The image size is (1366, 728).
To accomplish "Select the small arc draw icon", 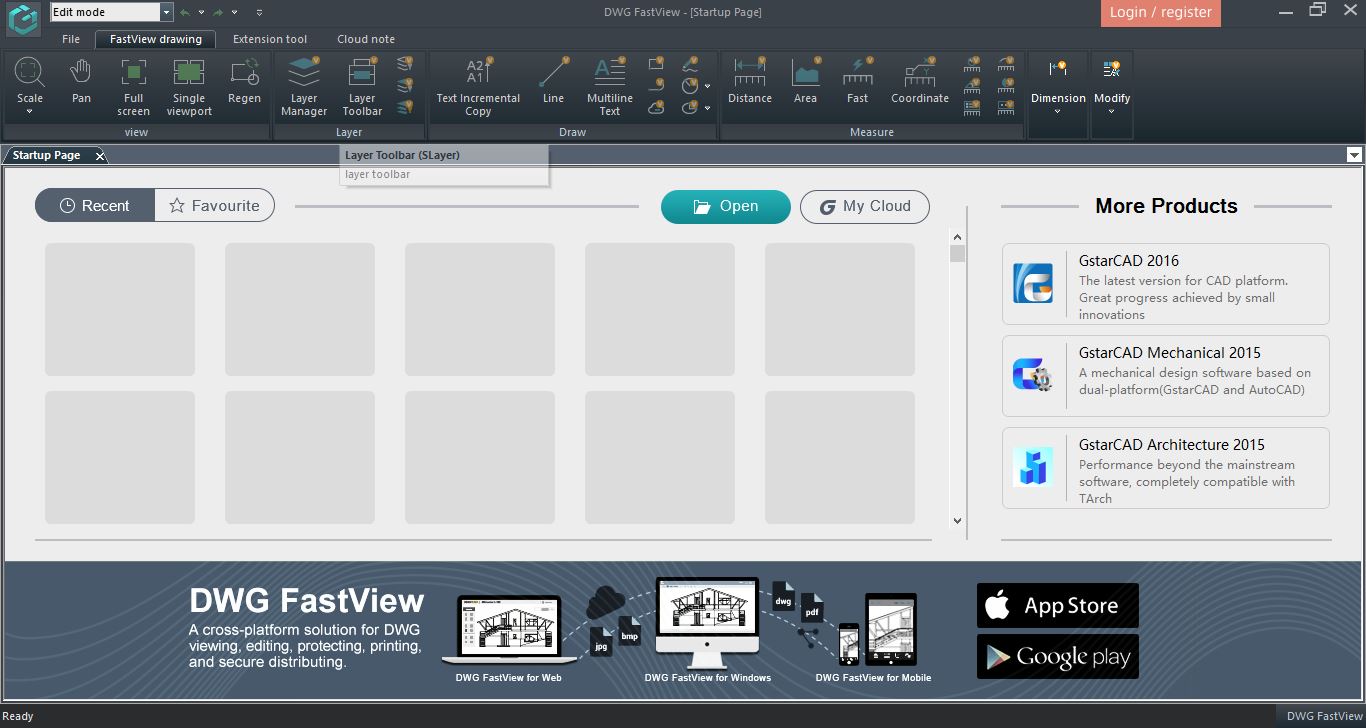I will click(656, 85).
